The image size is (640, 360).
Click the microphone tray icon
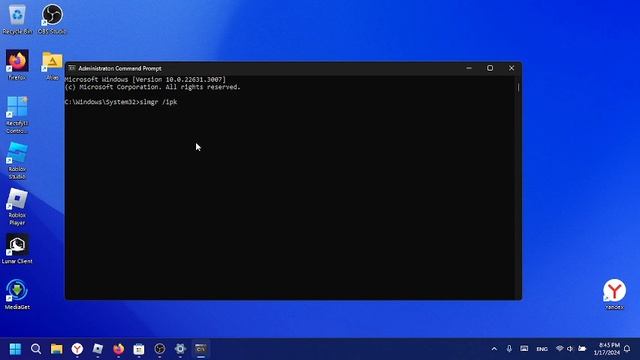[x=509, y=349]
